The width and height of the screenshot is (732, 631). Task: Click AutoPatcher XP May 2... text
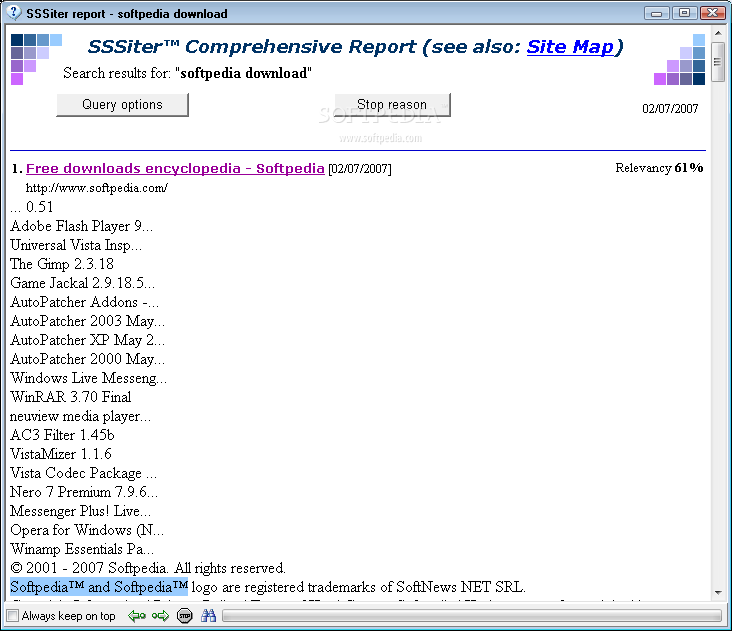(88, 340)
